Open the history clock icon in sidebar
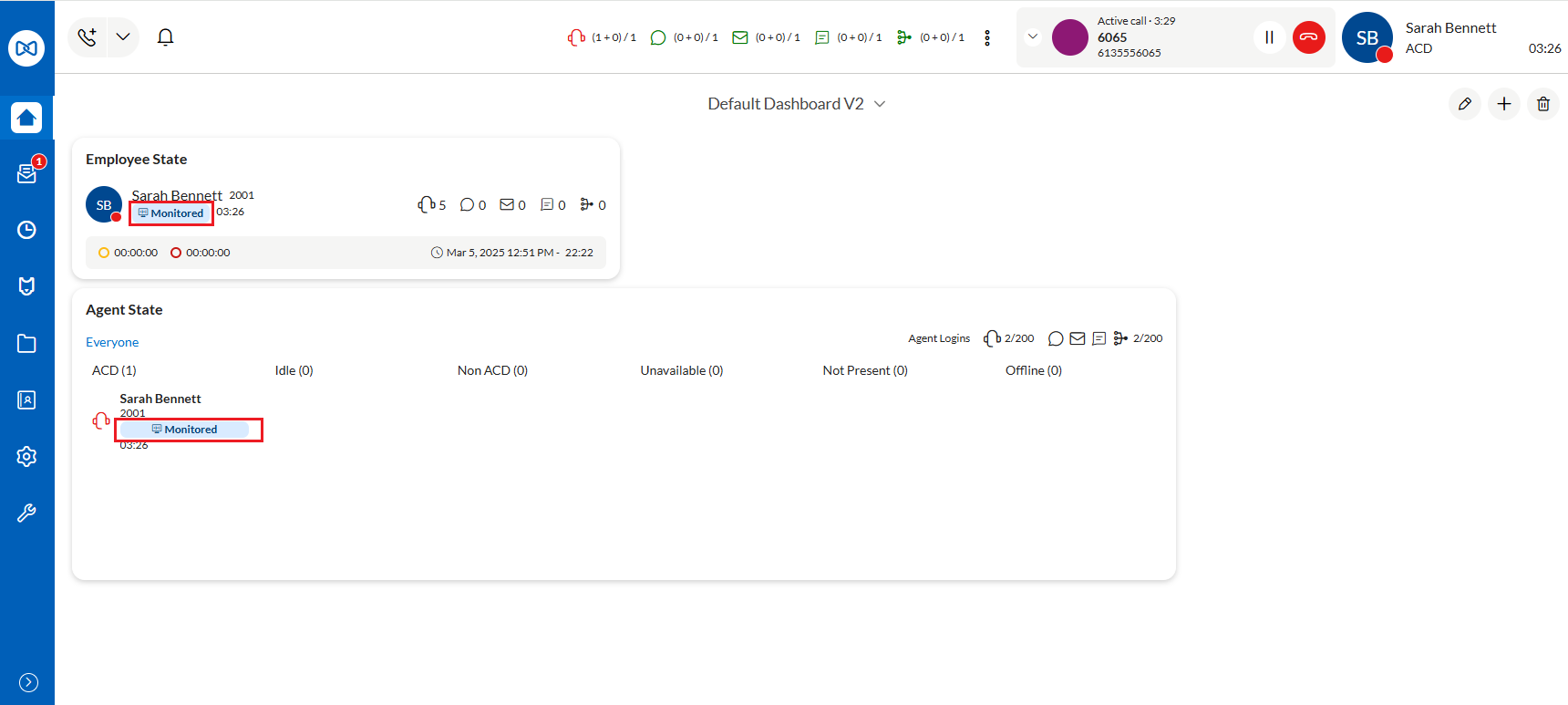 (26, 230)
